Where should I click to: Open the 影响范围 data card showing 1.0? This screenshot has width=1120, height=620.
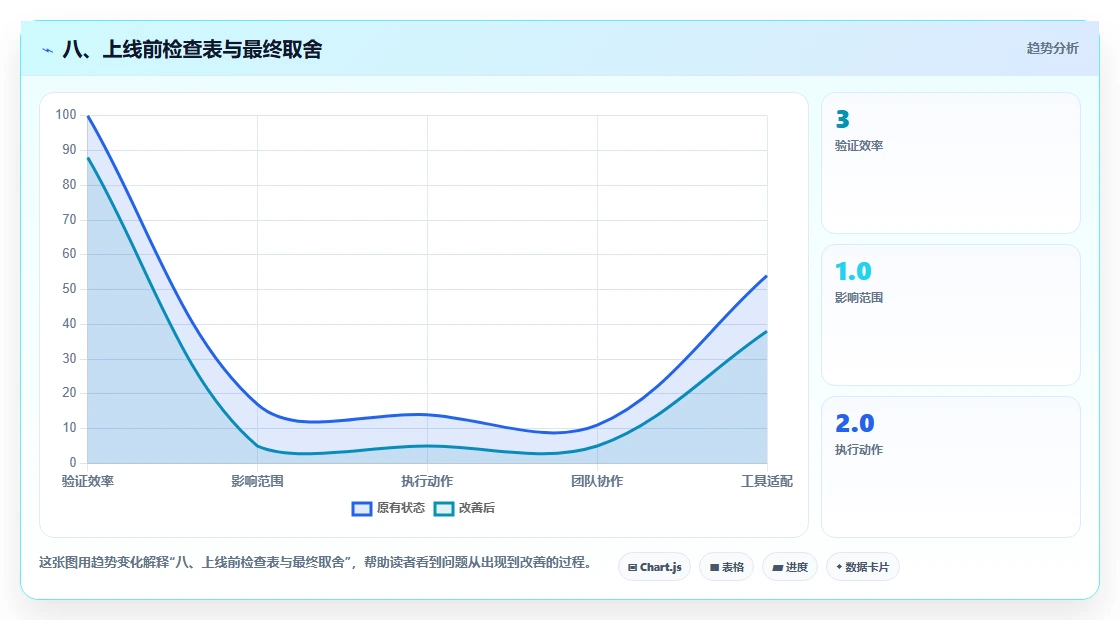tap(951, 315)
